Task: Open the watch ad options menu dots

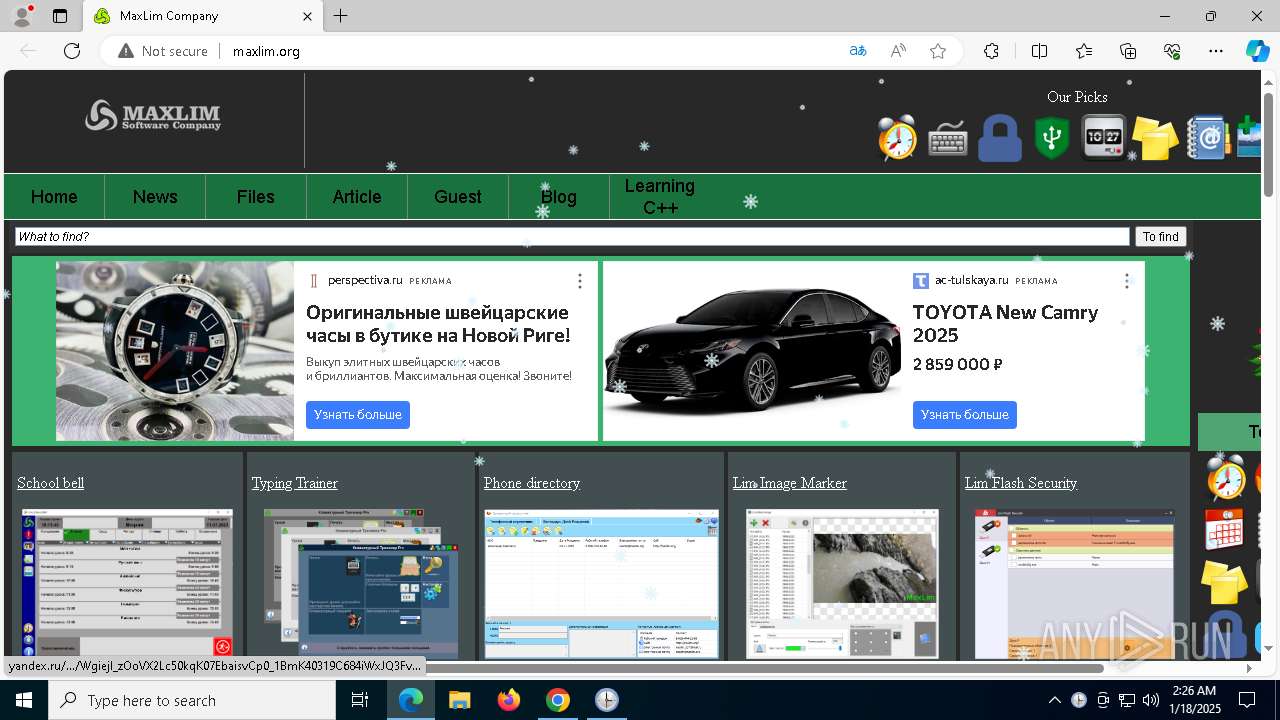Action: 579,281
